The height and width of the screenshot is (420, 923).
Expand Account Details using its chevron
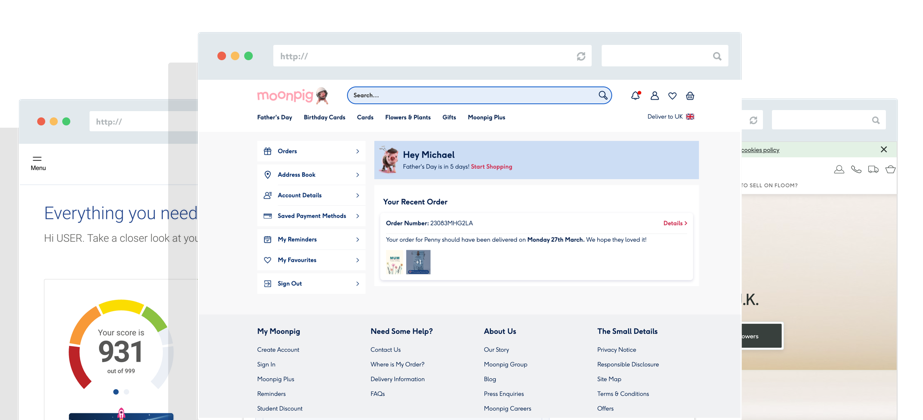[357, 196]
